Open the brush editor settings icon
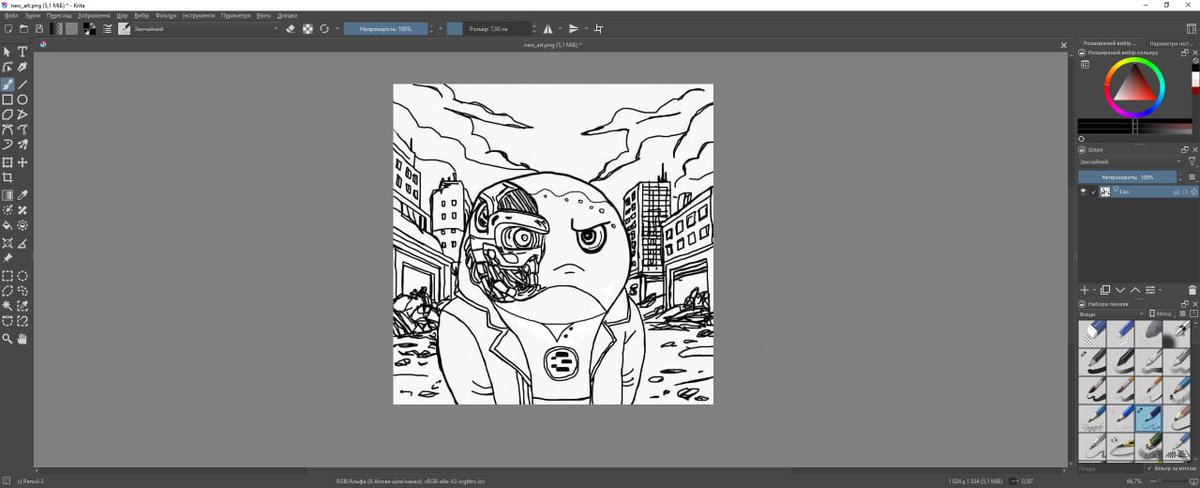Image resolution: width=1200 pixels, height=488 pixels. (x=107, y=29)
